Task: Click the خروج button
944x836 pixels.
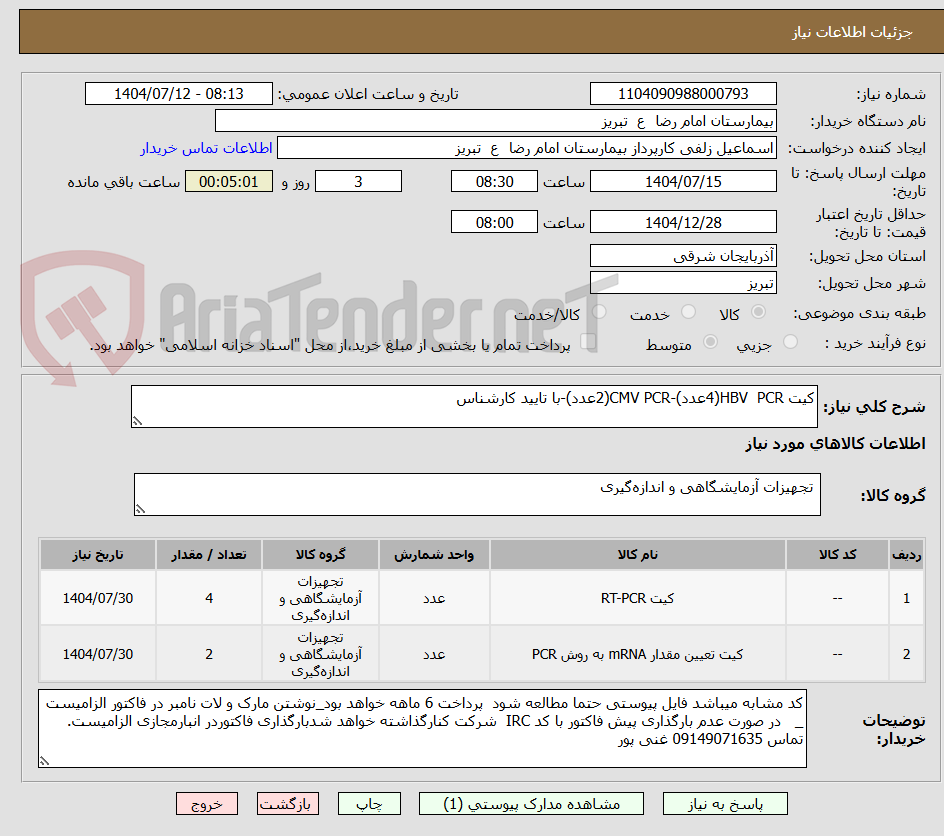Action: click(207, 803)
